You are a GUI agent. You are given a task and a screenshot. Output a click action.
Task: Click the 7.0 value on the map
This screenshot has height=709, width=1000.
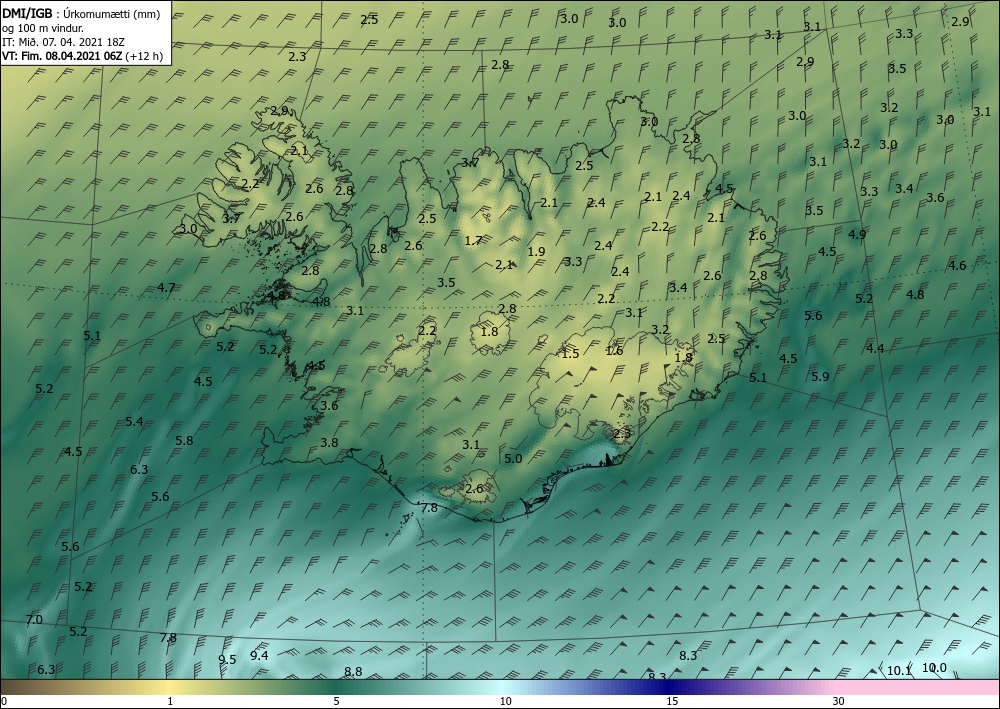coord(34,620)
